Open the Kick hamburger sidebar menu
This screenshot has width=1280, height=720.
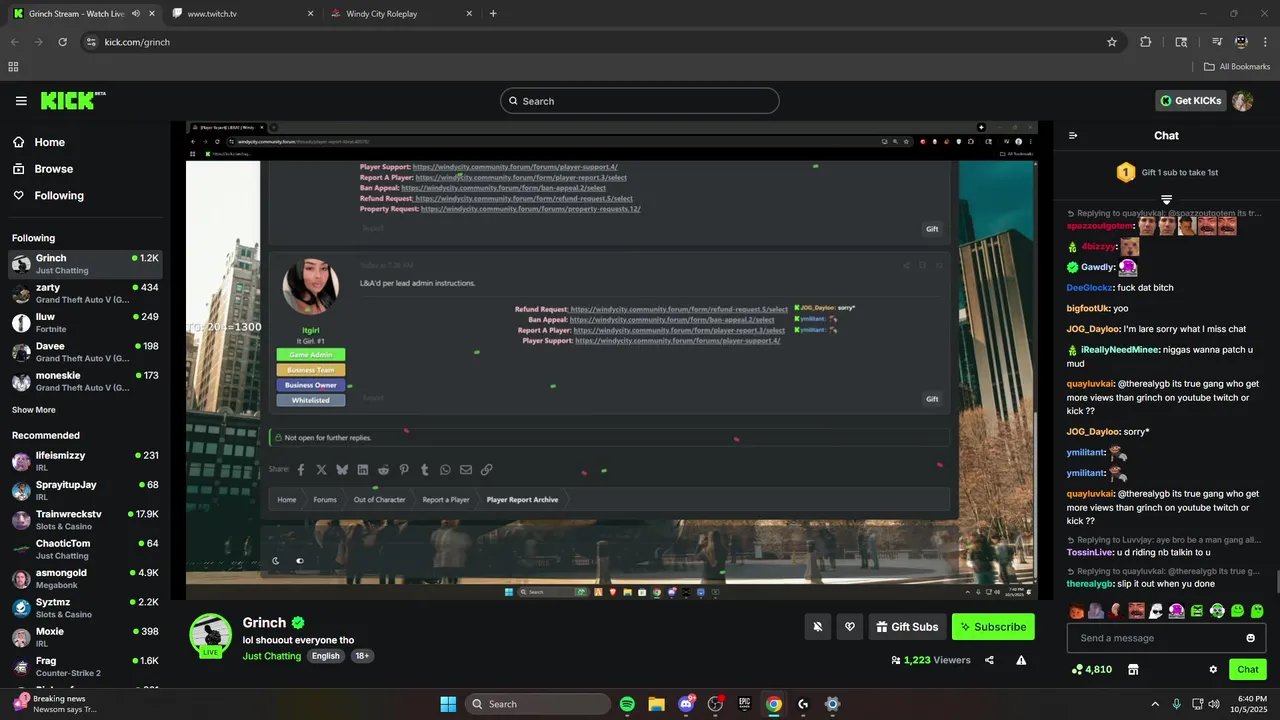(x=21, y=101)
